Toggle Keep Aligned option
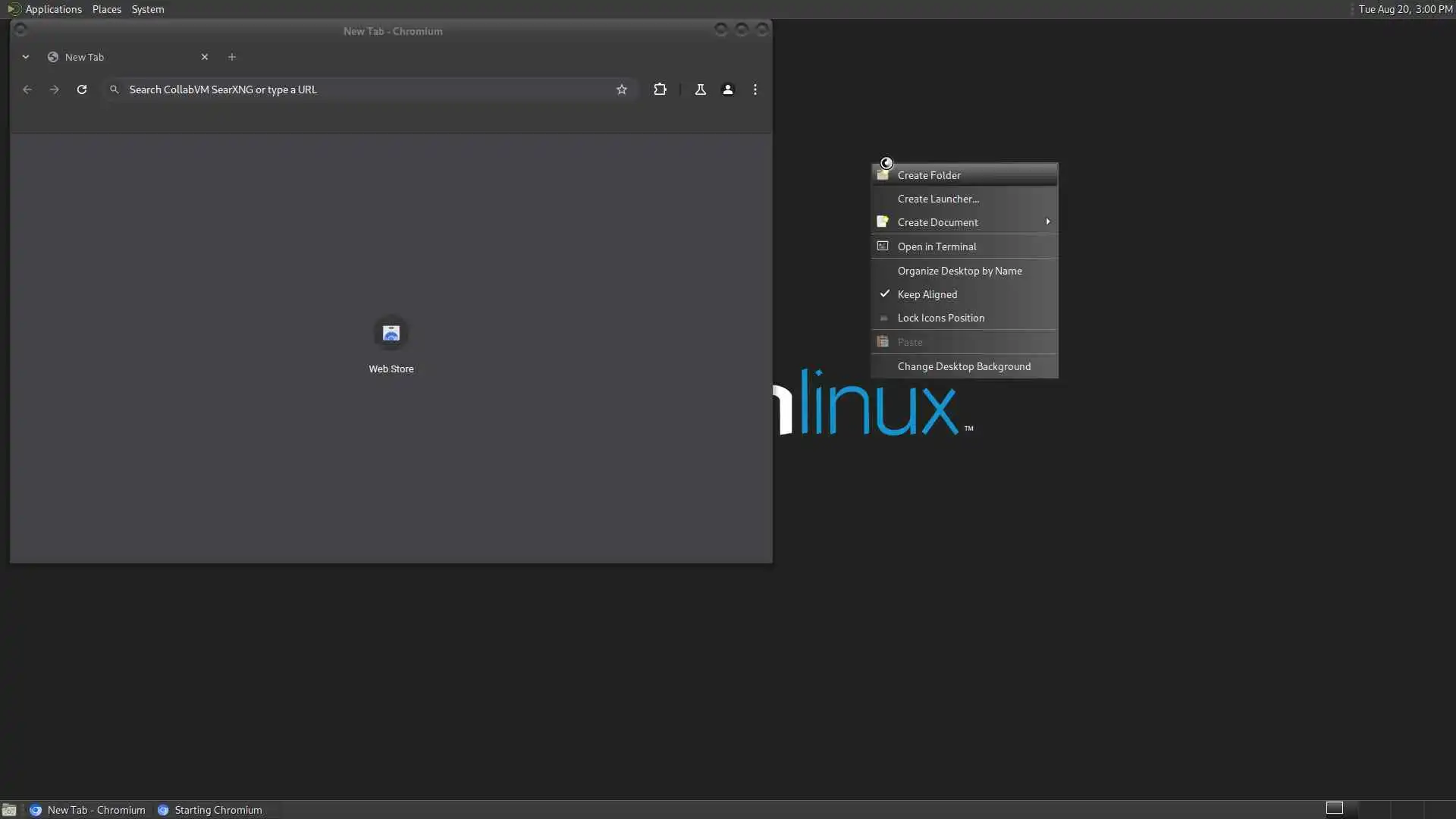 (x=927, y=294)
